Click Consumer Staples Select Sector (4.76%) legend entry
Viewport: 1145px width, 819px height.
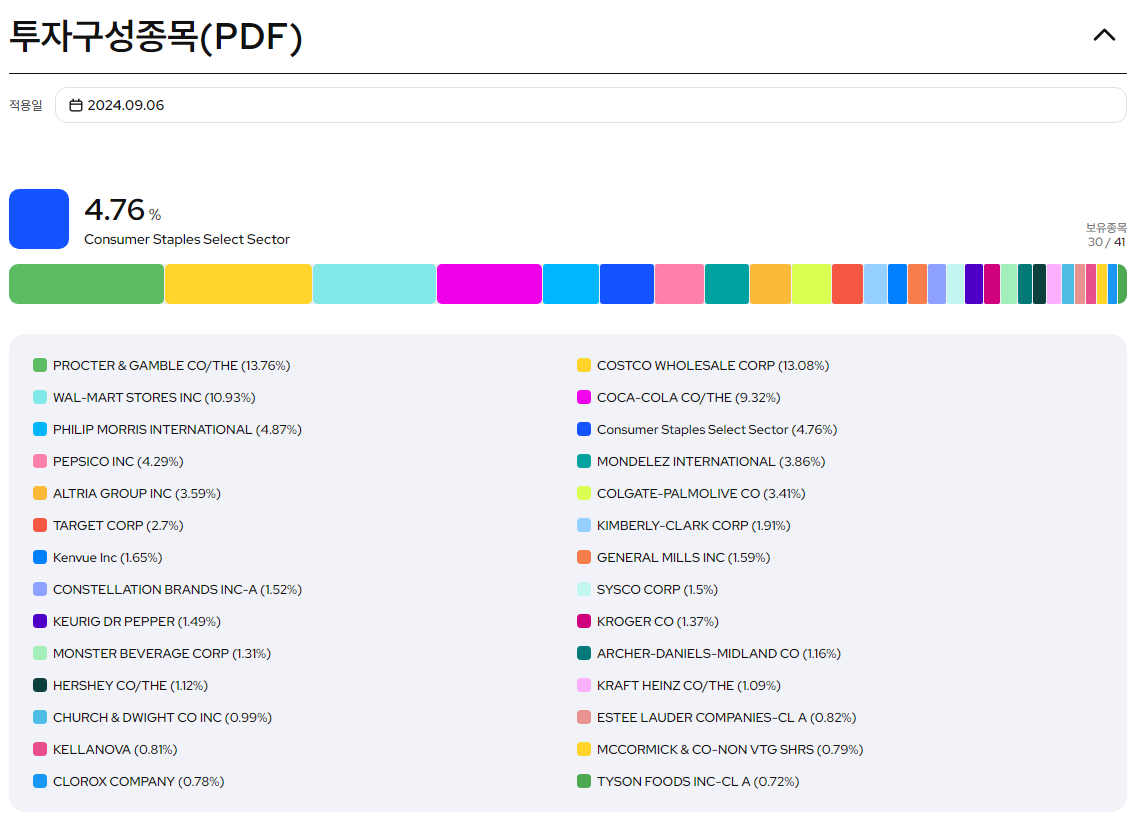click(707, 429)
